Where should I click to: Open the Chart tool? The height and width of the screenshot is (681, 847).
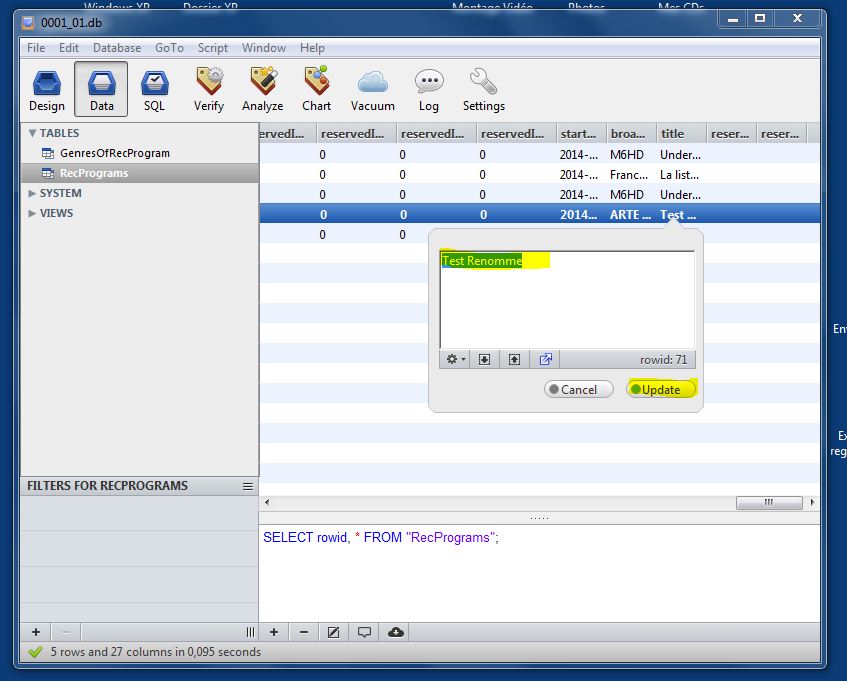pyautogui.click(x=316, y=90)
